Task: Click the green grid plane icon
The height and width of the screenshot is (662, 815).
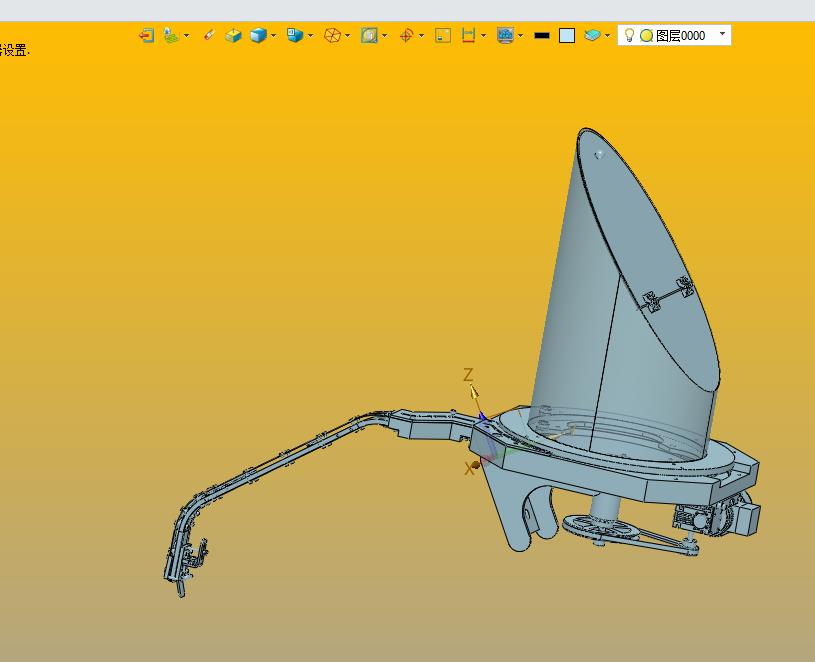Action: tap(171, 35)
